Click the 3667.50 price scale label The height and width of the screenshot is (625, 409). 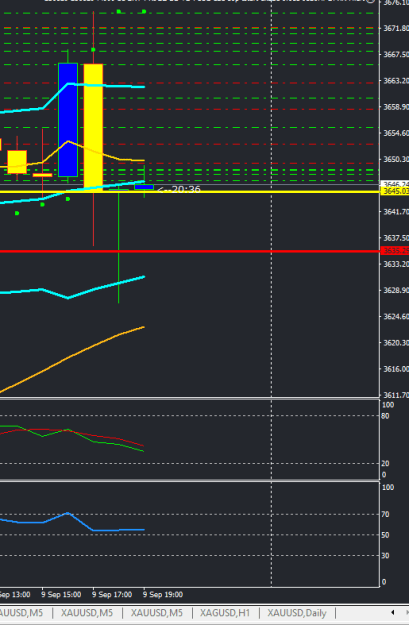coord(395,55)
